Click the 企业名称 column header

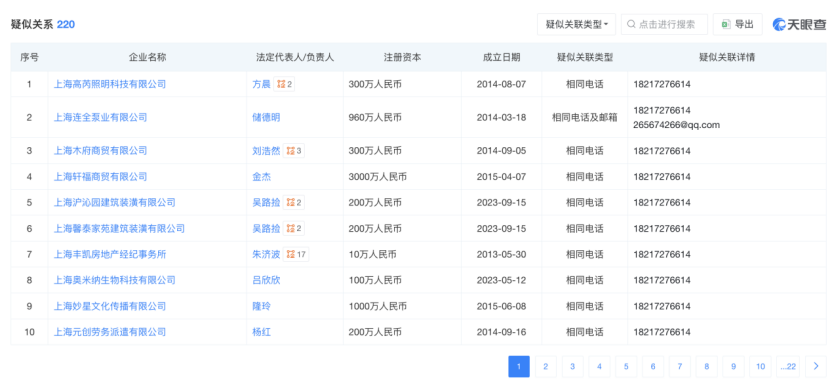pyautogui.click(x=148, y=57)
